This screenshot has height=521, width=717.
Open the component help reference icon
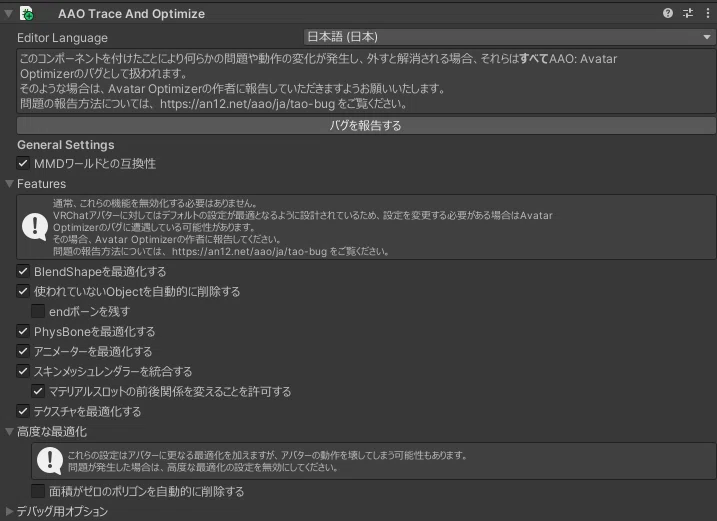pos(668,13)
